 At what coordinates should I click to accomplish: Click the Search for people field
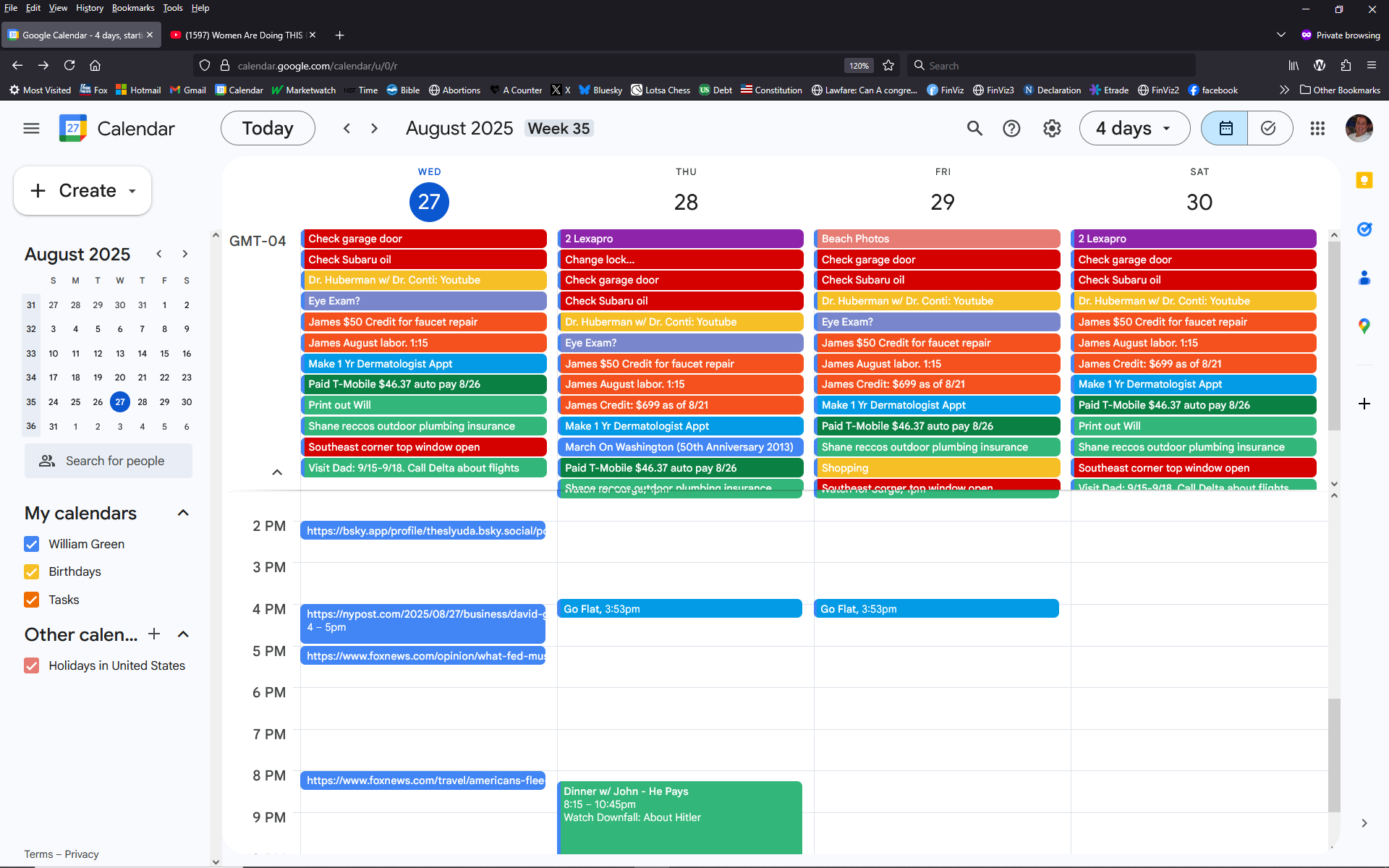pos(115,461)
